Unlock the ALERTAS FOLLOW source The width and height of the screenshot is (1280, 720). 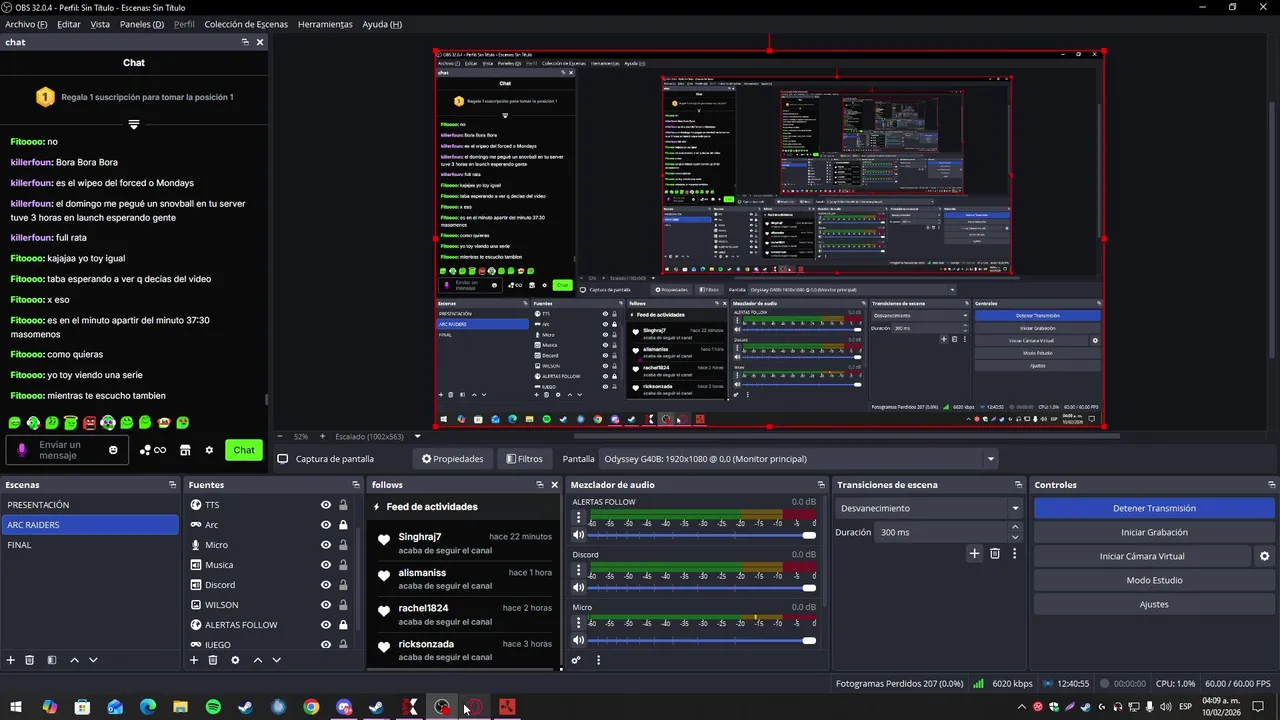[x=343, y=625]
